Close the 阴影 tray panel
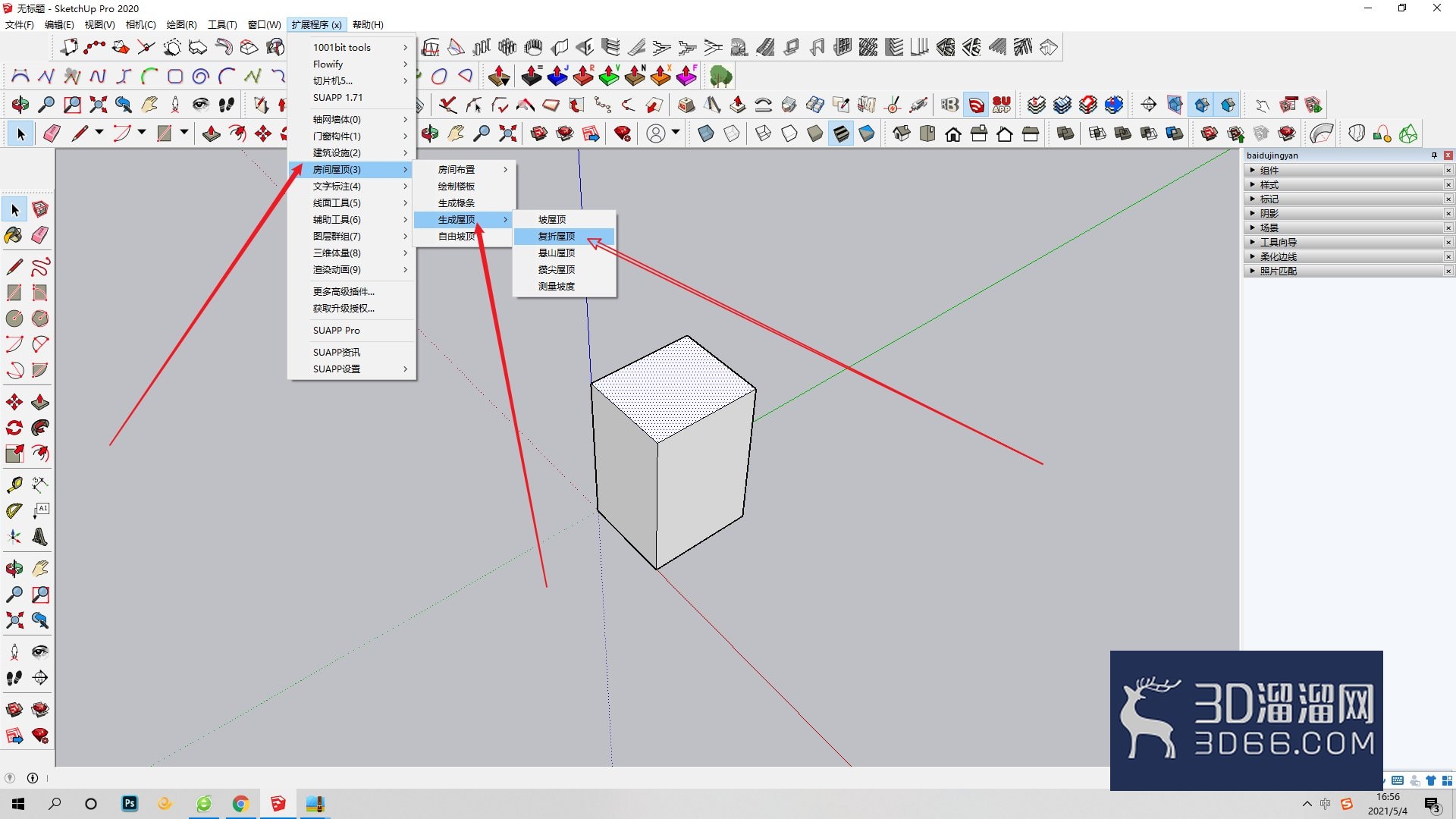Image resolution: width=1456 pixels, height=819 pixels. pyautogui.click(x=1448, y=213)
